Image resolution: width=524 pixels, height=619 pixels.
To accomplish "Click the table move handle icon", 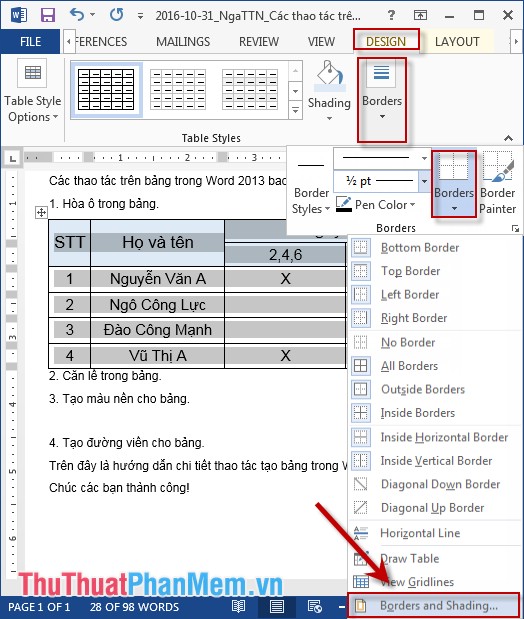I will click(41, 213).
